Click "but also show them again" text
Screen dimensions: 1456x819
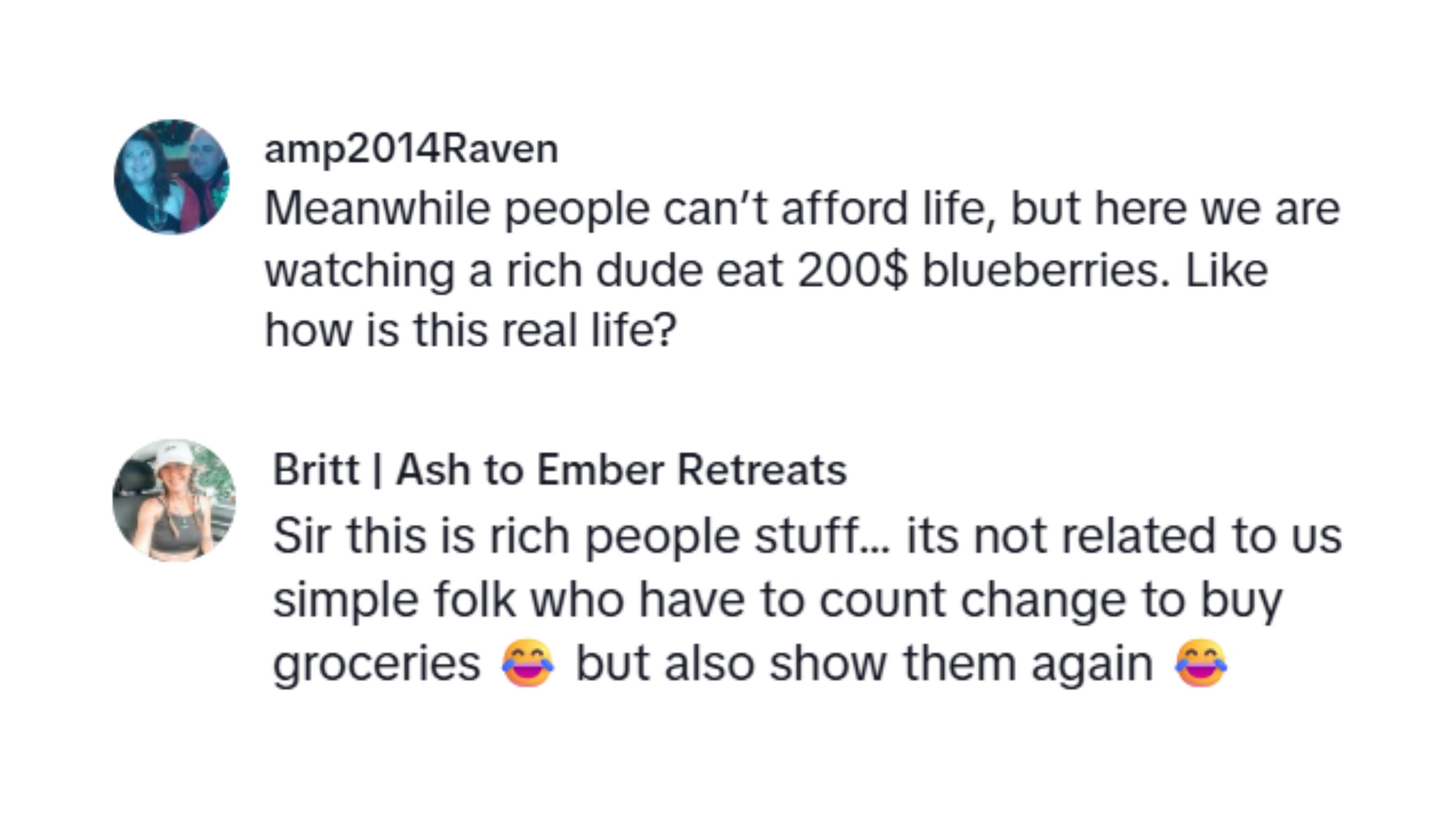[x=863, y=664]
